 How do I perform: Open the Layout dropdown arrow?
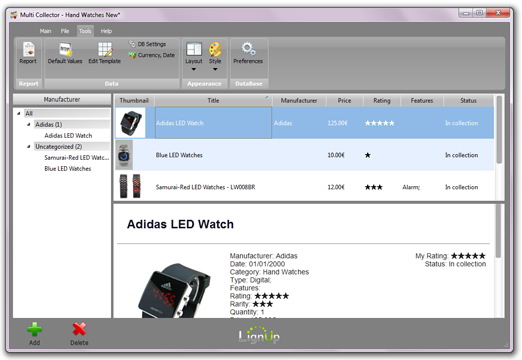(x=194, y=69)
